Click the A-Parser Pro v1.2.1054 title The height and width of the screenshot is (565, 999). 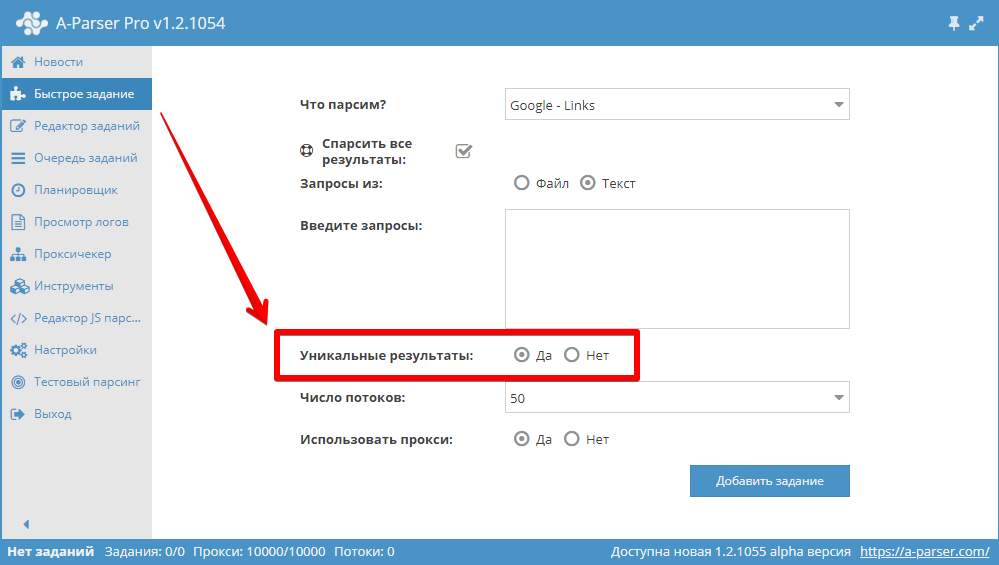click(141, 24)
